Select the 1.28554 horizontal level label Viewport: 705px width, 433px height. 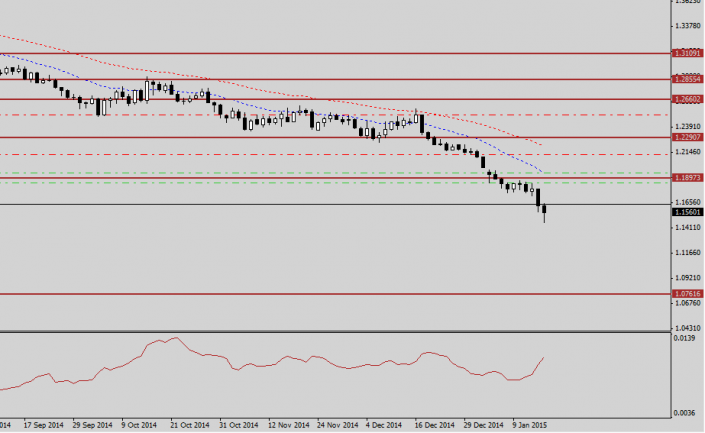pos(686,79)
